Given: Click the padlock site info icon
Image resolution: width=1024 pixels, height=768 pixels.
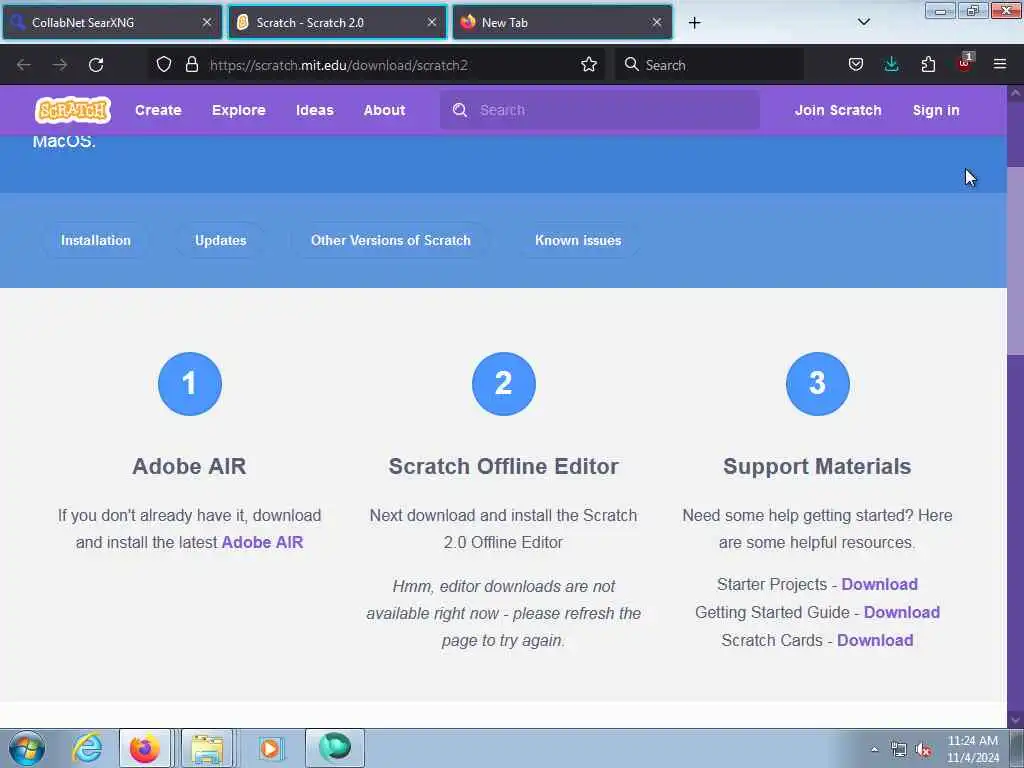Looking at the screenshot, I should [191, 64].
